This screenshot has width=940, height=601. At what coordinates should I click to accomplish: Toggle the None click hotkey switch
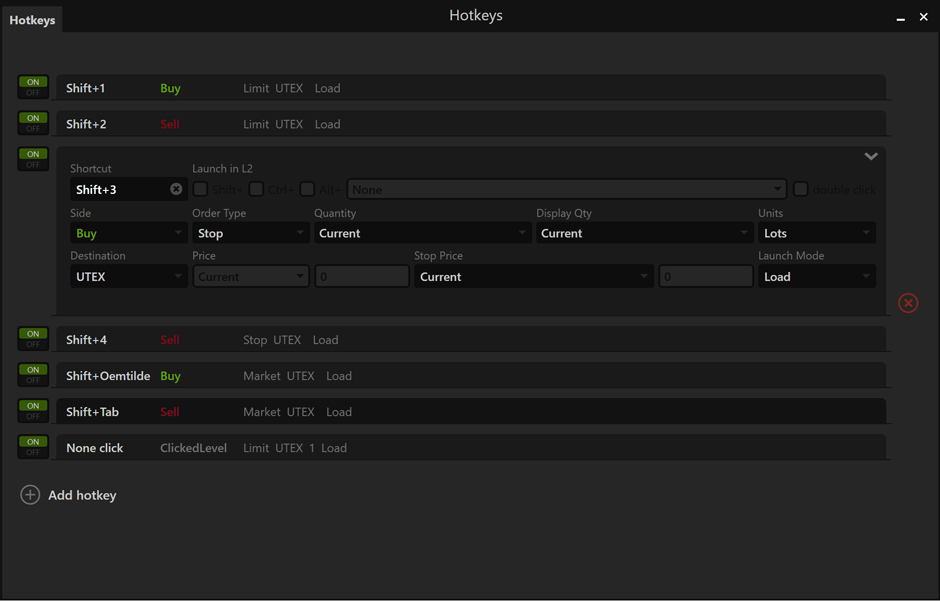33,448
